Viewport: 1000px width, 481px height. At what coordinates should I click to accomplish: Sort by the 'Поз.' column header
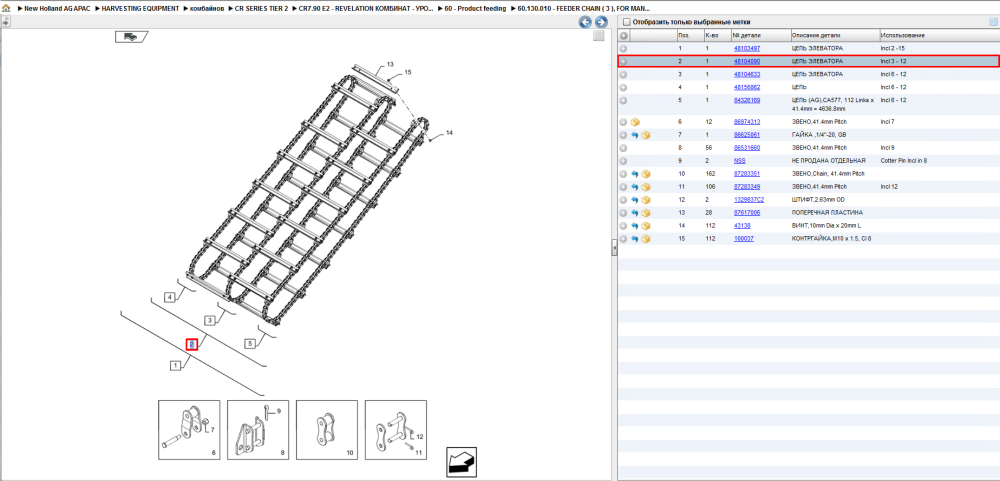pyautogui.click(x=689, y=36)
